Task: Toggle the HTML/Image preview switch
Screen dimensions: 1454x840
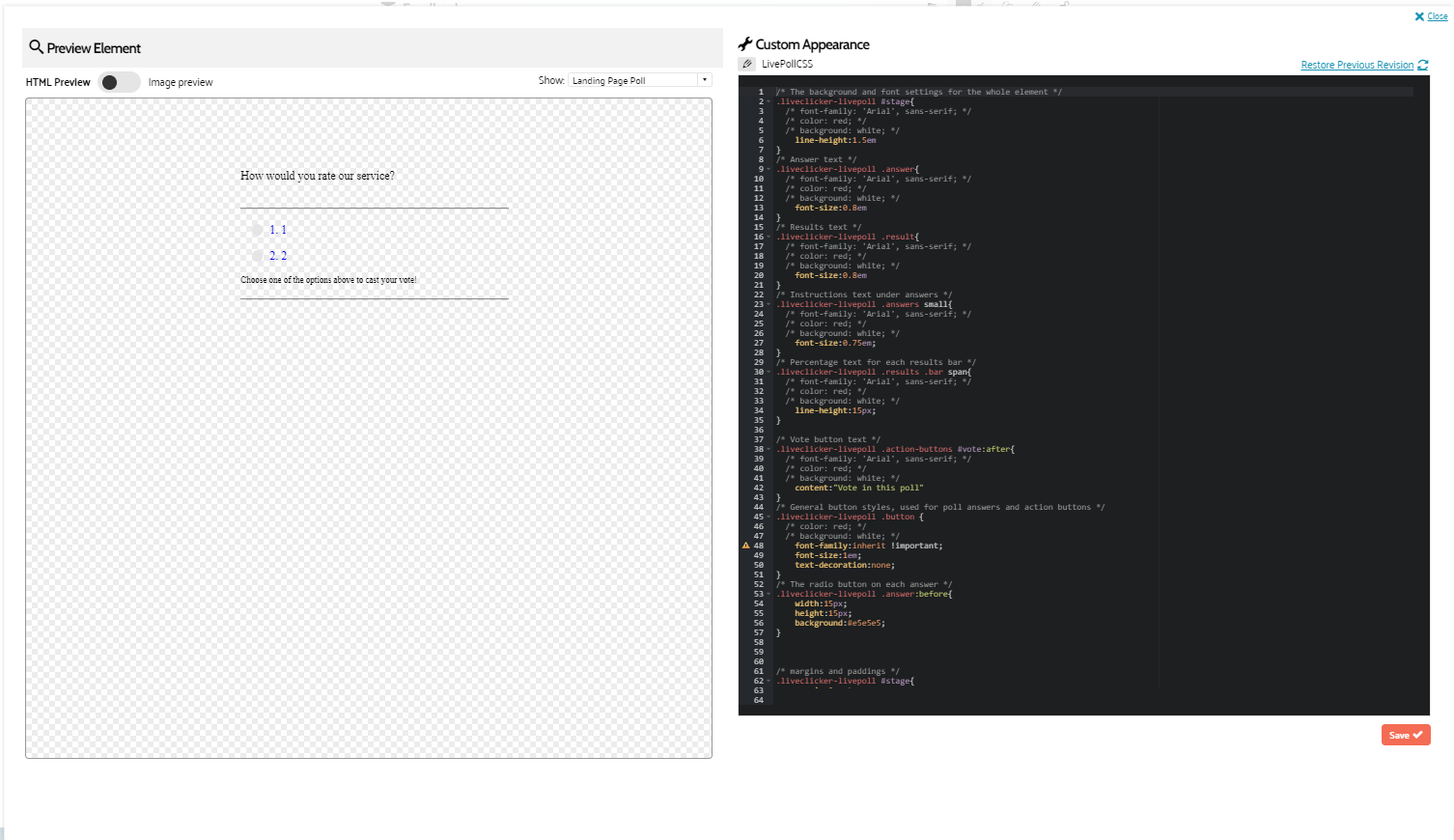Action: (119, 82)
